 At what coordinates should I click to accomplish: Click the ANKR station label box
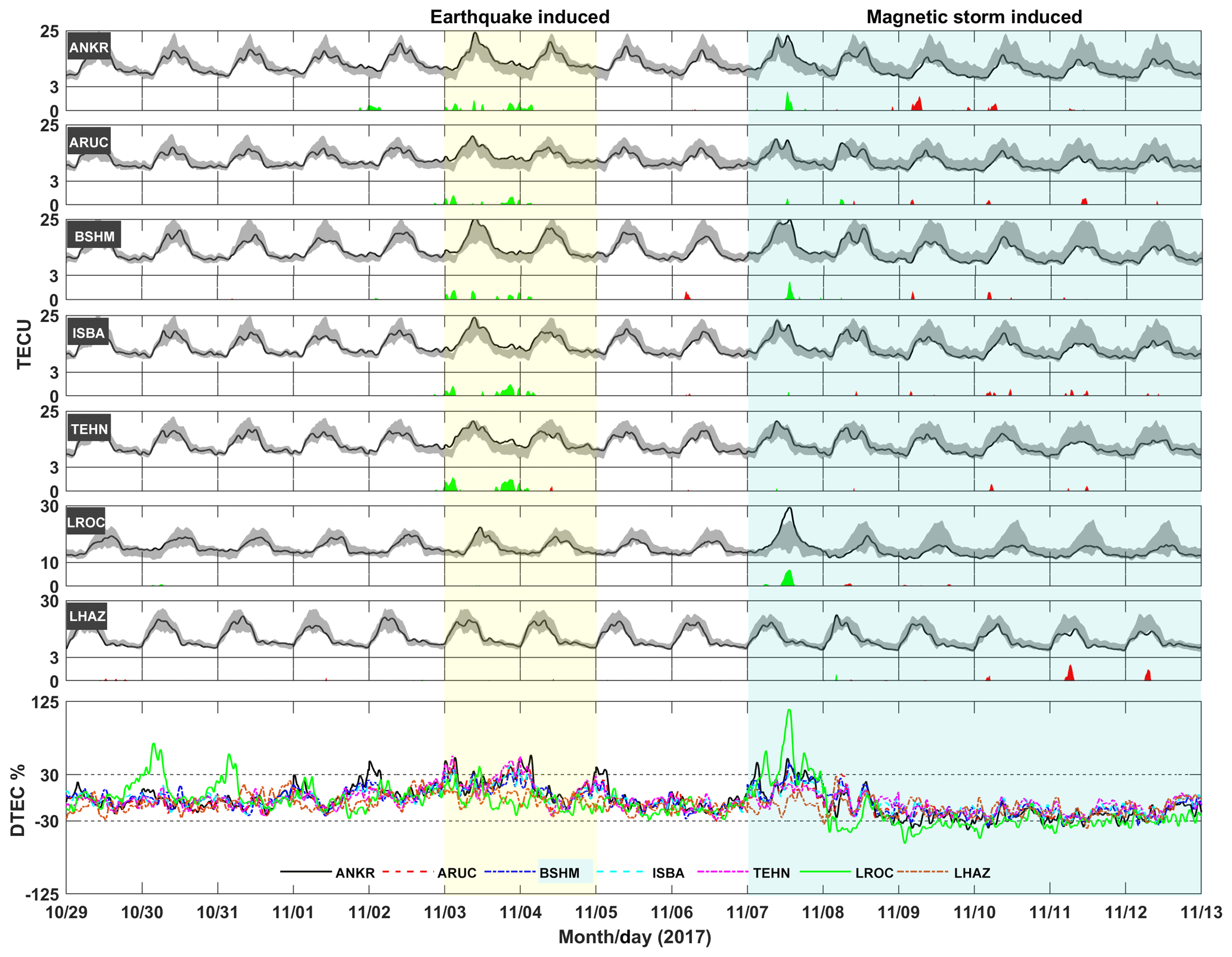click(89, 47)
